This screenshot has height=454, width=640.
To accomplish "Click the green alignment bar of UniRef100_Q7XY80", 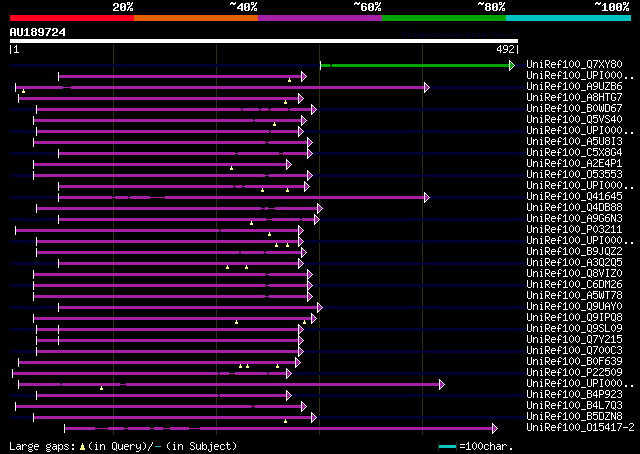I will pos(415,65).
